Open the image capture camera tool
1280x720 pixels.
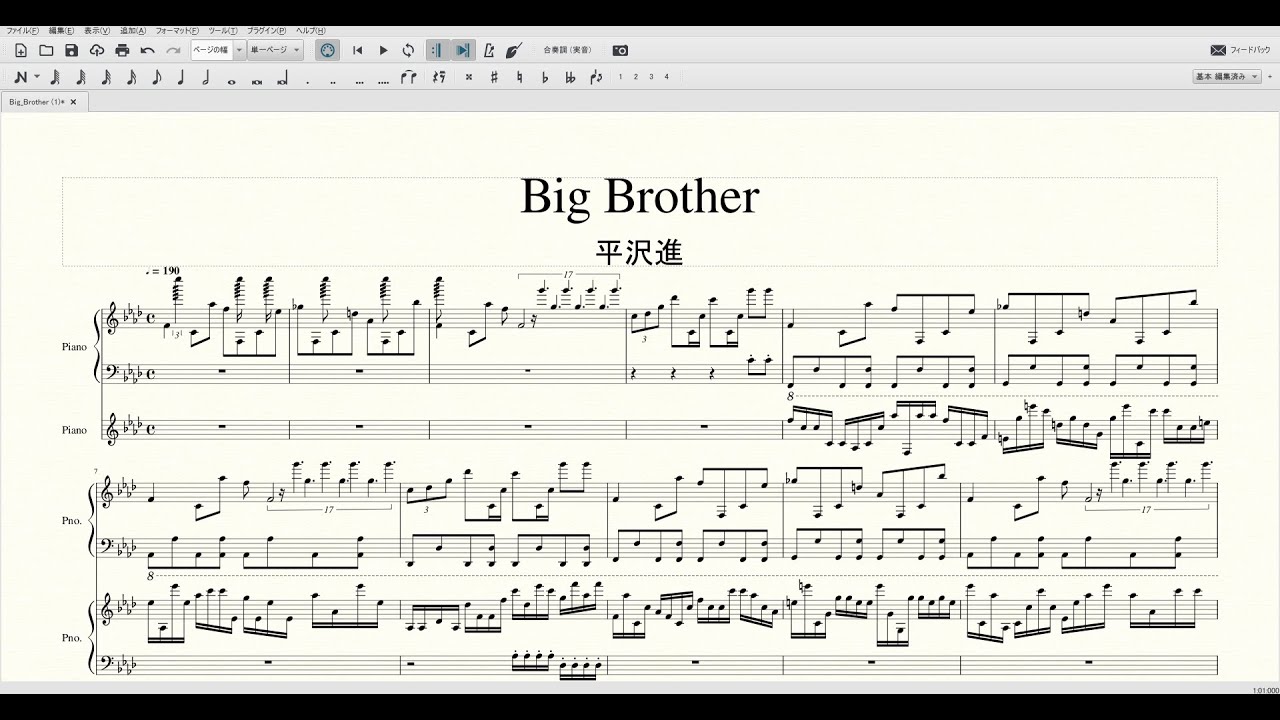coord(620,50)
